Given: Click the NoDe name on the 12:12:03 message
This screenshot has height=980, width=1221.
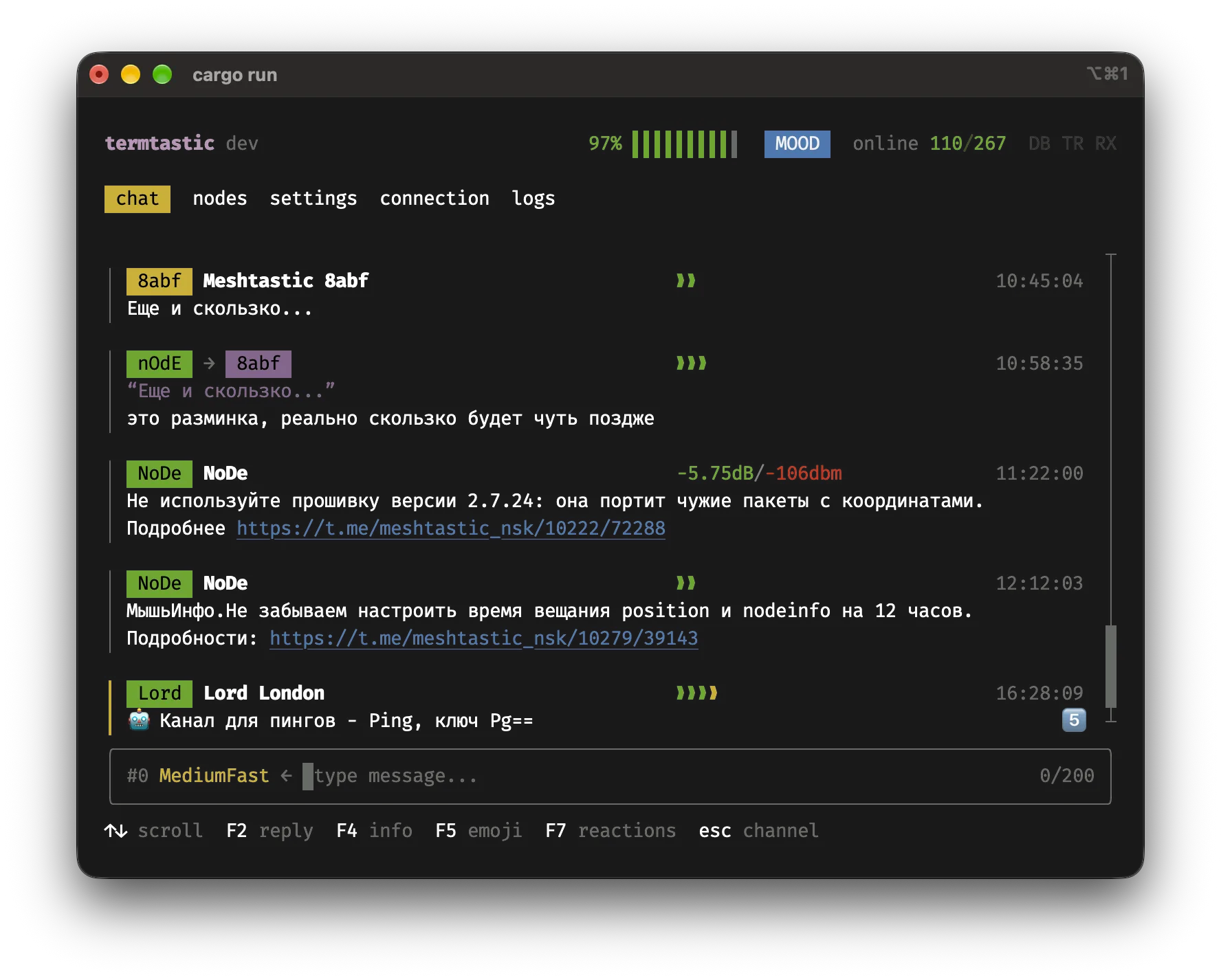Looking at the screenshot, I should point(225,583).
